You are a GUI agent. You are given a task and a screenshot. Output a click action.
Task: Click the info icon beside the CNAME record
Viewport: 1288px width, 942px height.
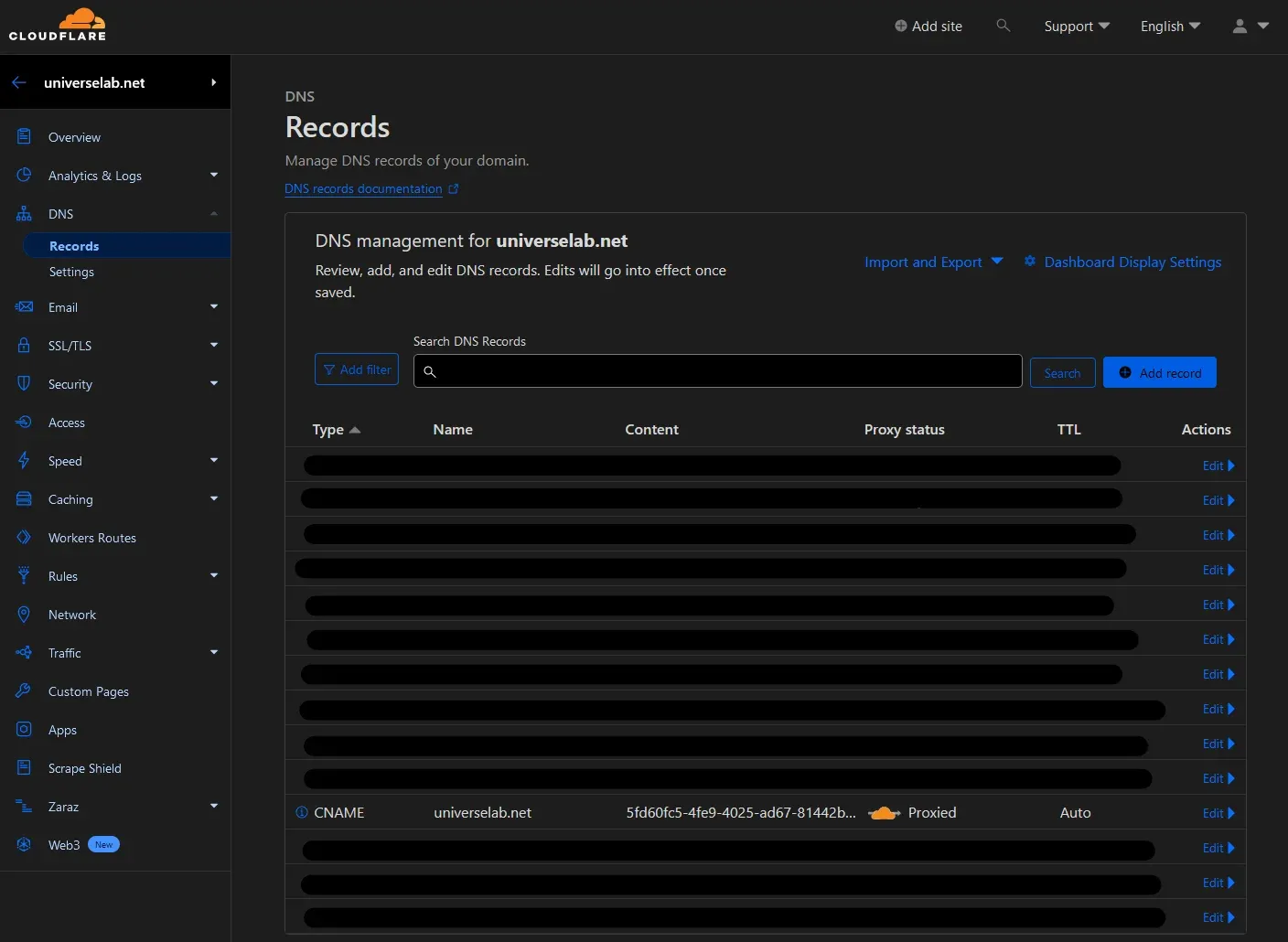point(302,812)
